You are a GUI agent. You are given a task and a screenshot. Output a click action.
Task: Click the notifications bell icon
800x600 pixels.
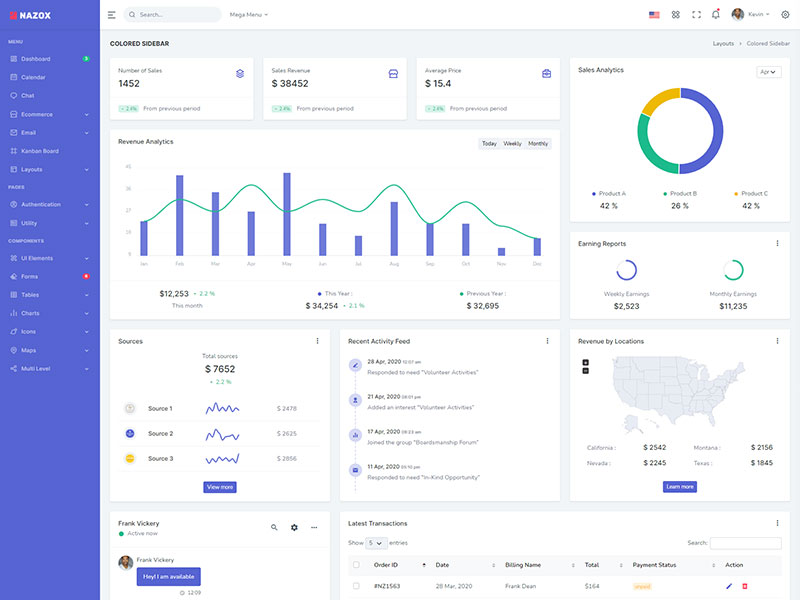[716, 14]
